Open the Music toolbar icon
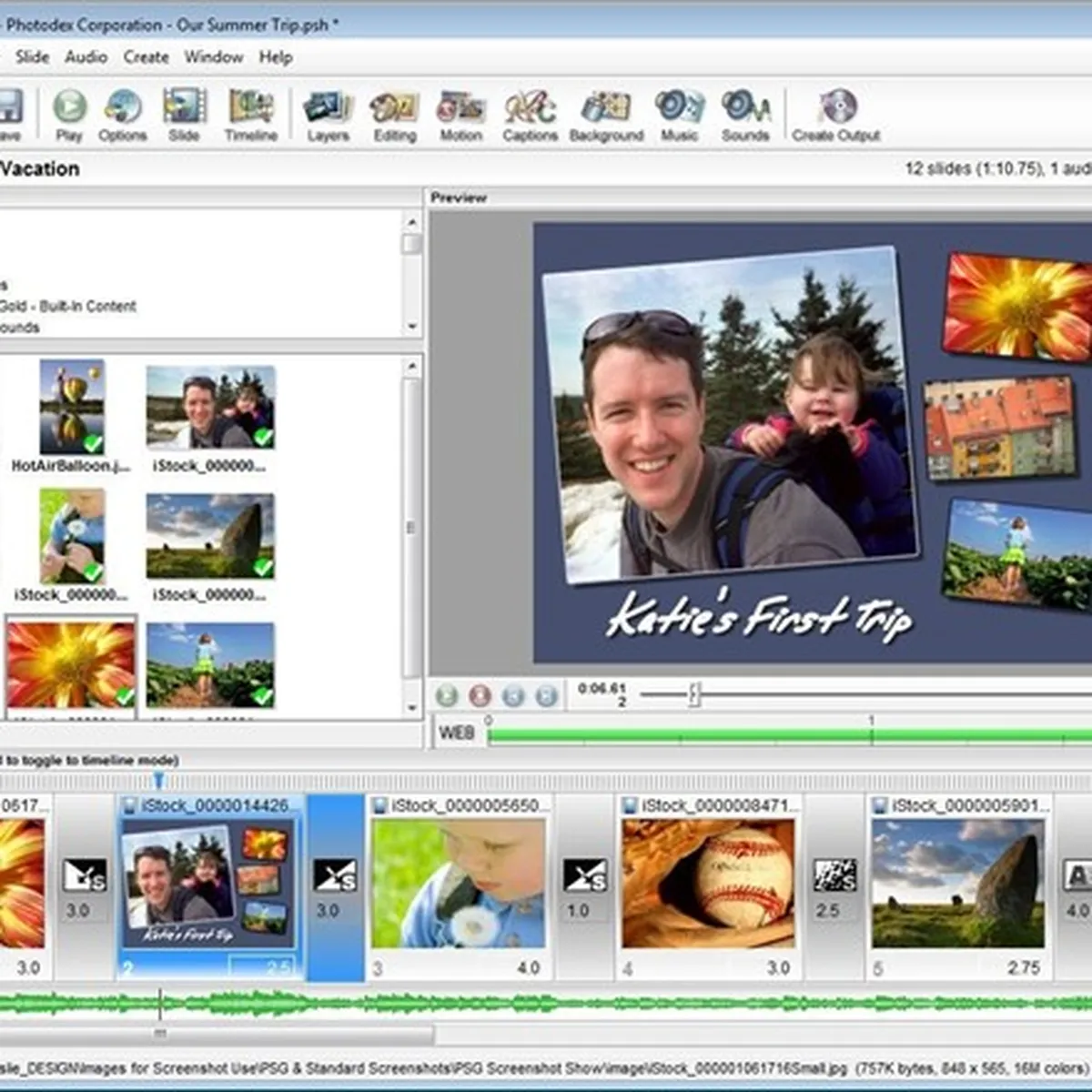1092x1092 pixels. 679,107
